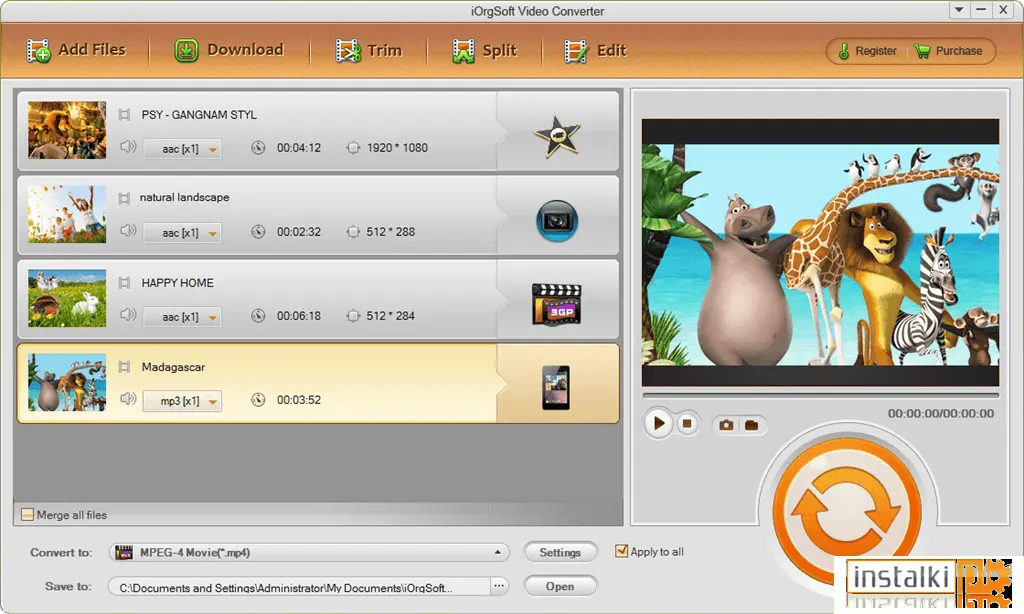This screenshot has width=1024, height=614.
Task: Select the natural landscape video thumbnail
Action: 67,214
